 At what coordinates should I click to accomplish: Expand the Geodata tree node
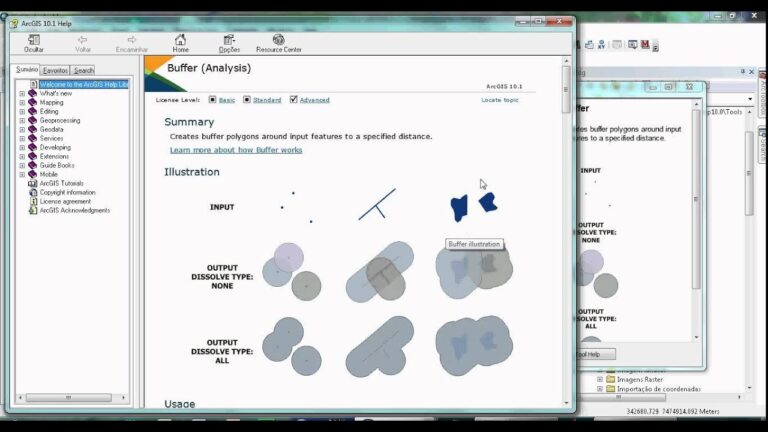point(22,129)
